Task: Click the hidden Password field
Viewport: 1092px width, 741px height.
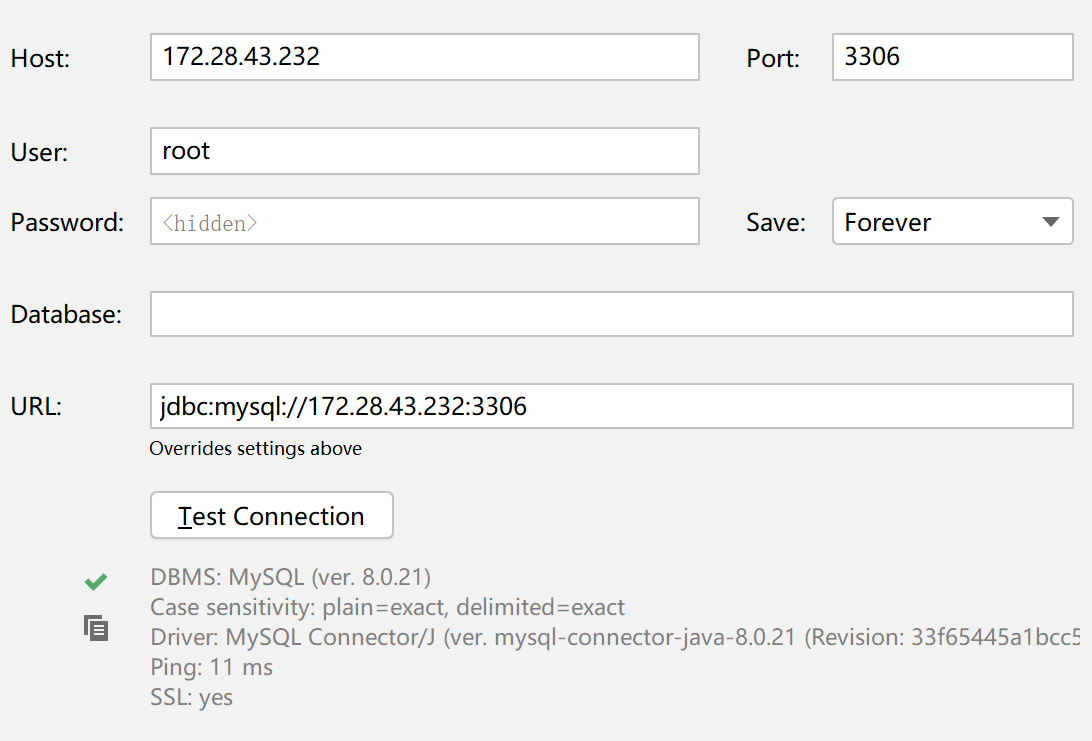Action: click(x=424, y=221)
